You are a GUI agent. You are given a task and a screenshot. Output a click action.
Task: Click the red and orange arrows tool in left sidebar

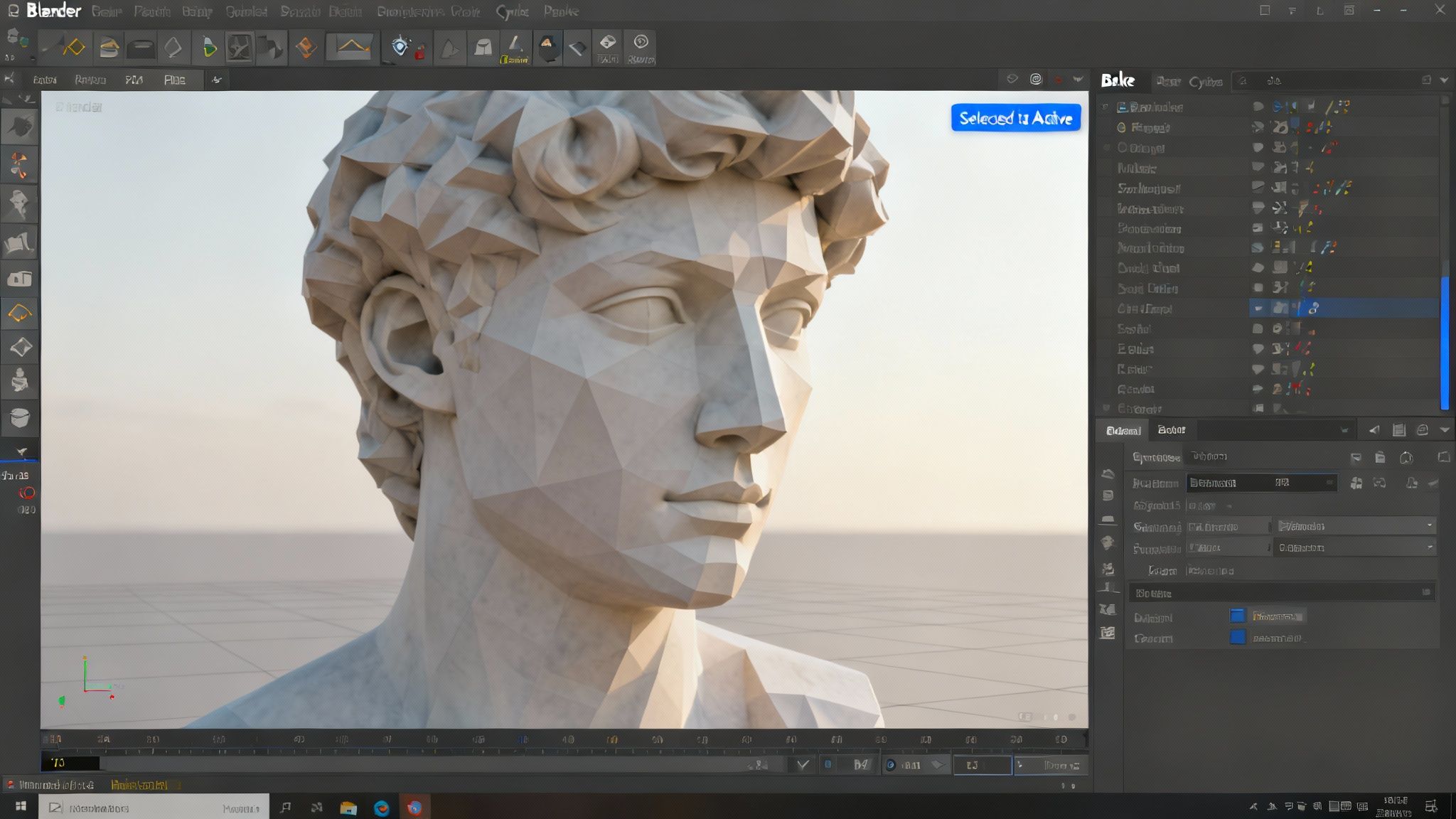pyautogui.click(x=19, y=165)
